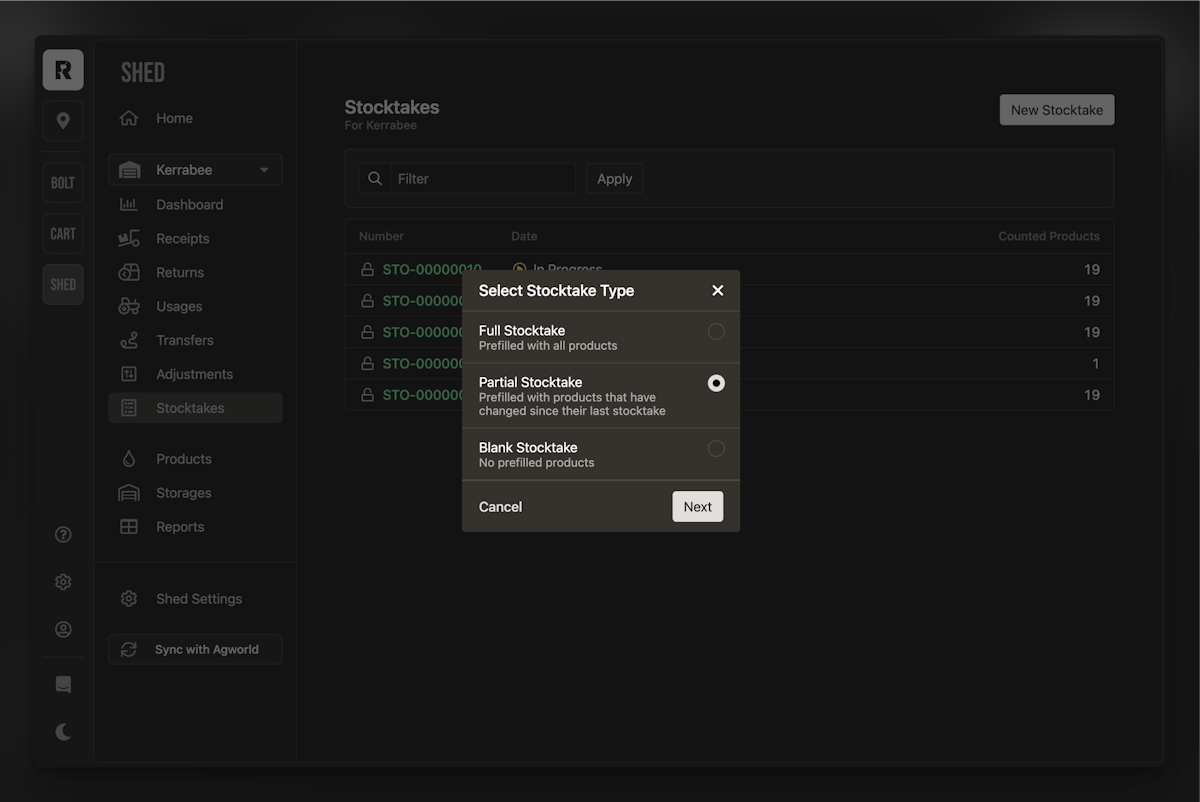Select the Full Stocktake option
Image resolution: width=1200 pixels, height=802 pixels.
tap(716, 331)
